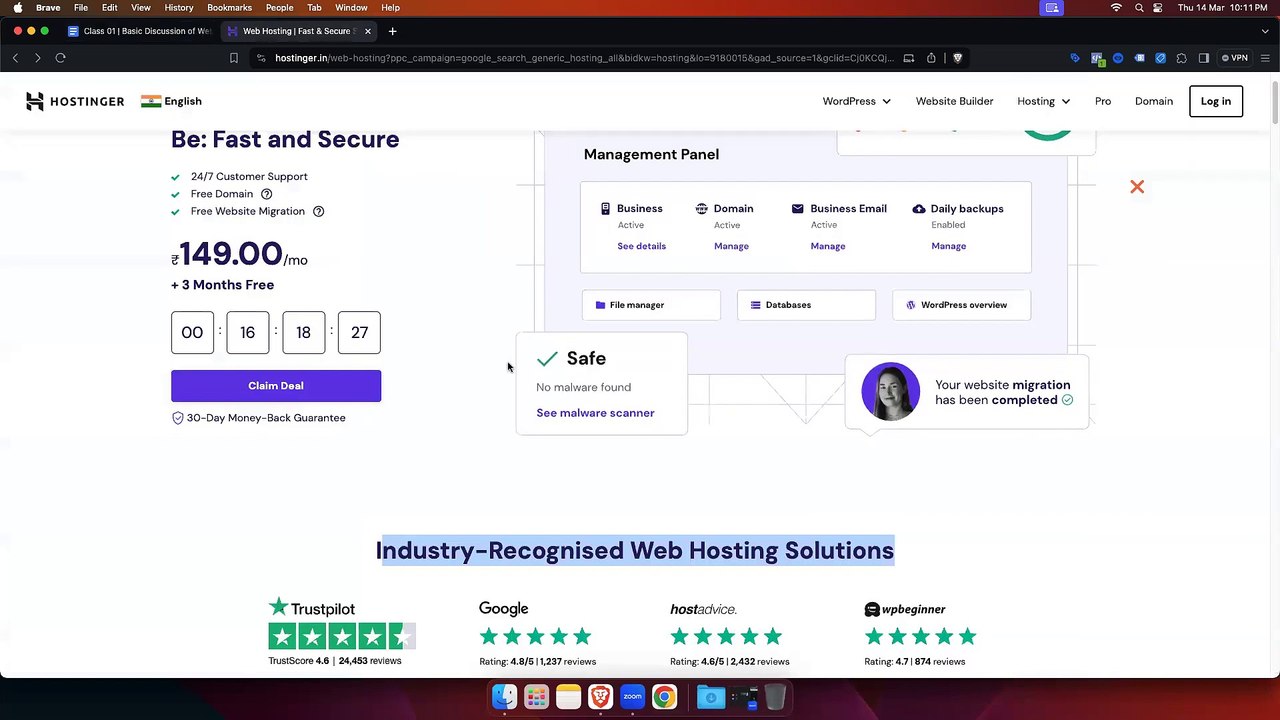
Task: Expand the WordPress navigation dropdown
Action: pos(856,101)
